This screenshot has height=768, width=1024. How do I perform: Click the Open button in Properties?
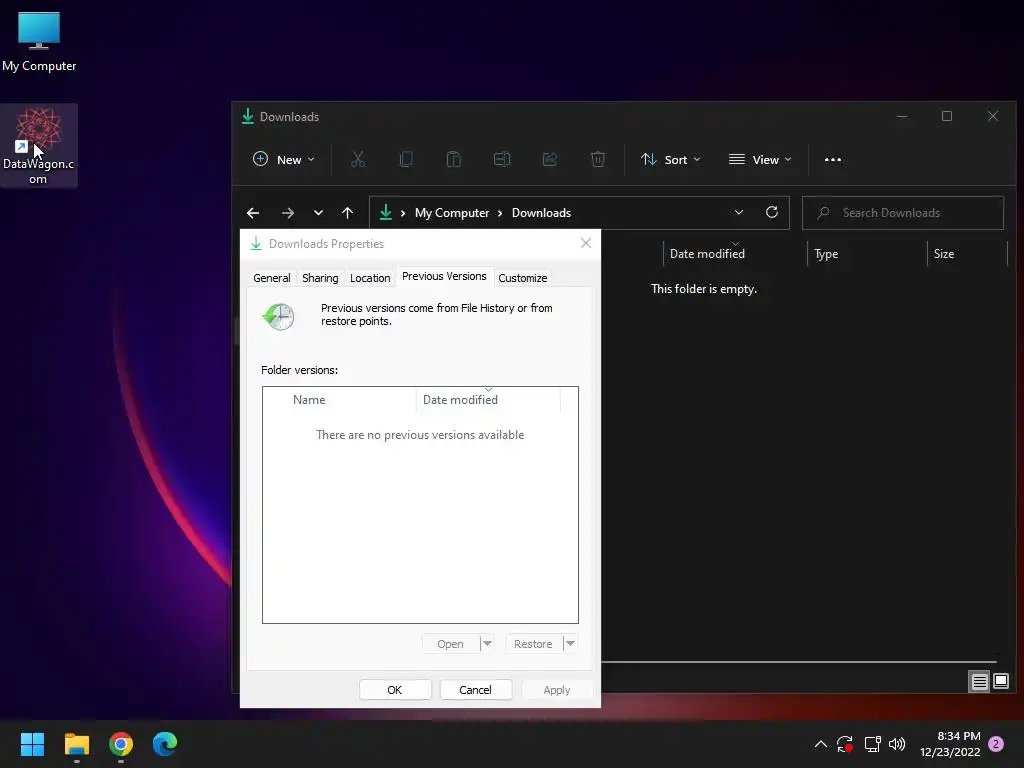(x=451, y=644)
